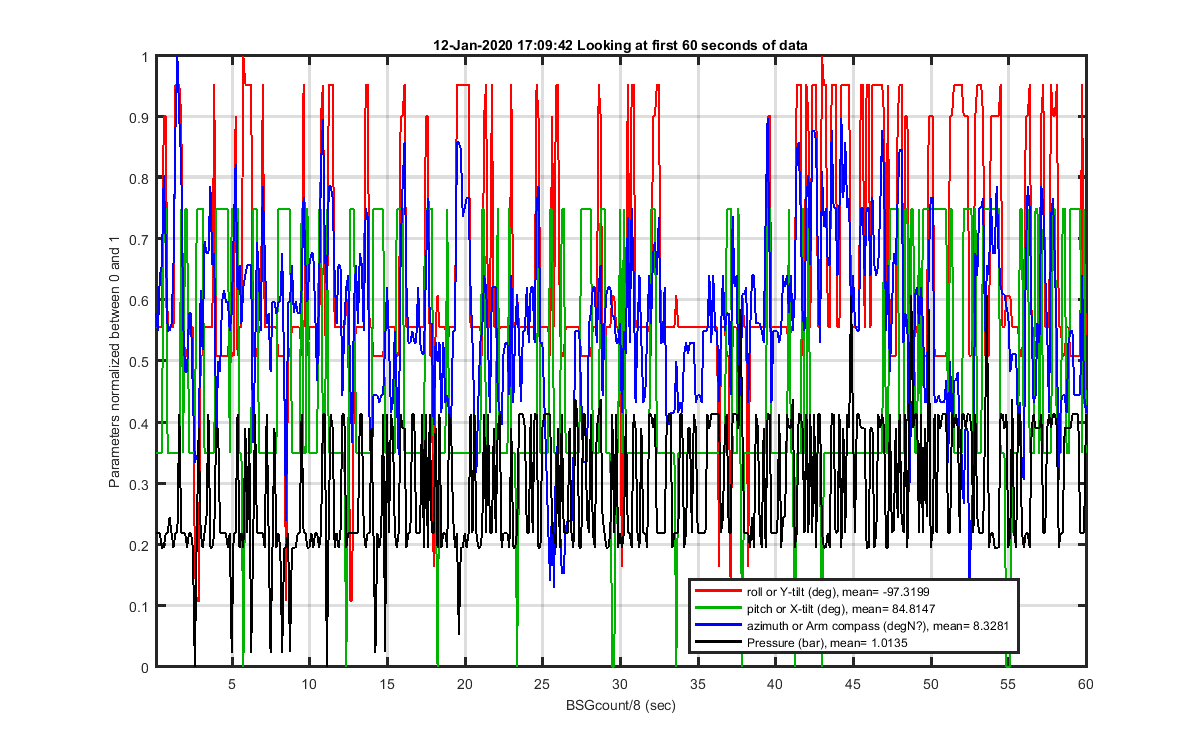Click the y-axis tick label 0.3

coord(140,485)
